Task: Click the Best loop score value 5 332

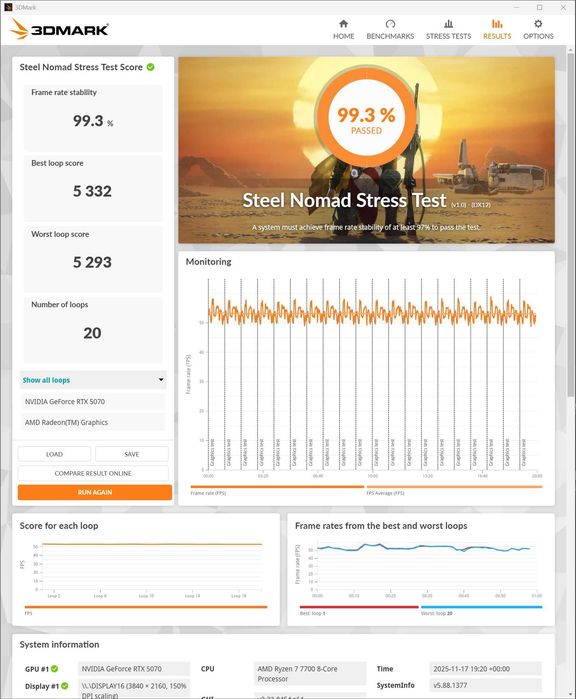Action: point(92,191)
